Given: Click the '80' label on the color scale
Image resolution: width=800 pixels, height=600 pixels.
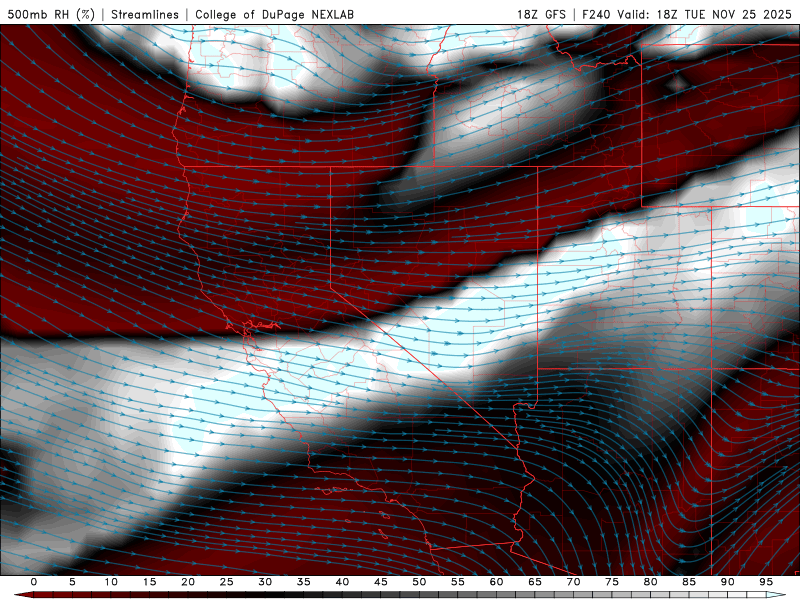Looking at the screenshot, I should [650, 582].
